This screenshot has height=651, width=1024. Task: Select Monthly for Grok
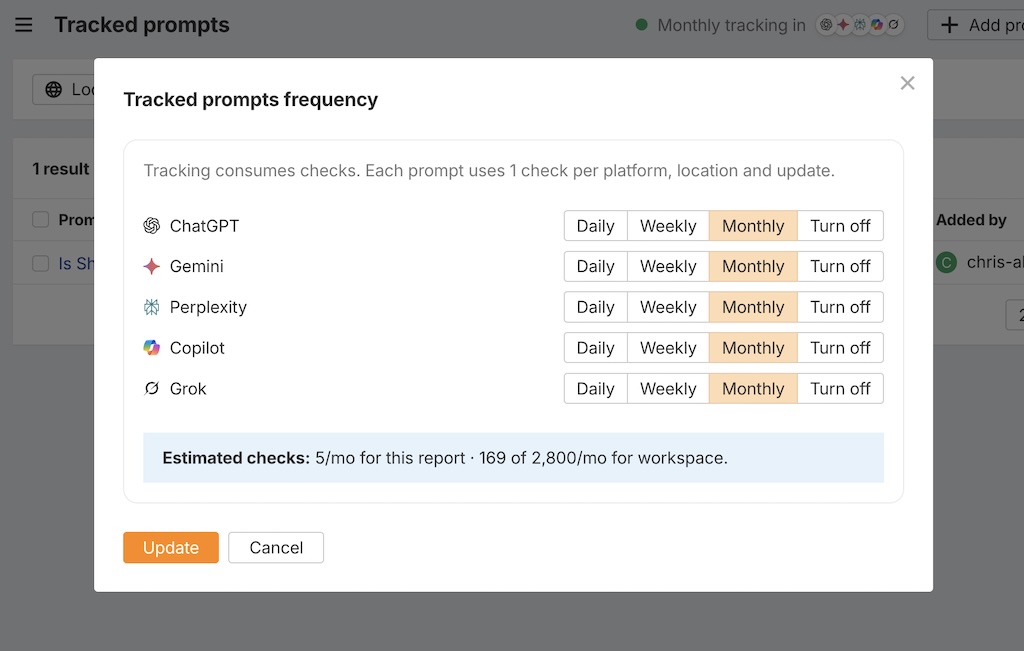coord(753,389)
